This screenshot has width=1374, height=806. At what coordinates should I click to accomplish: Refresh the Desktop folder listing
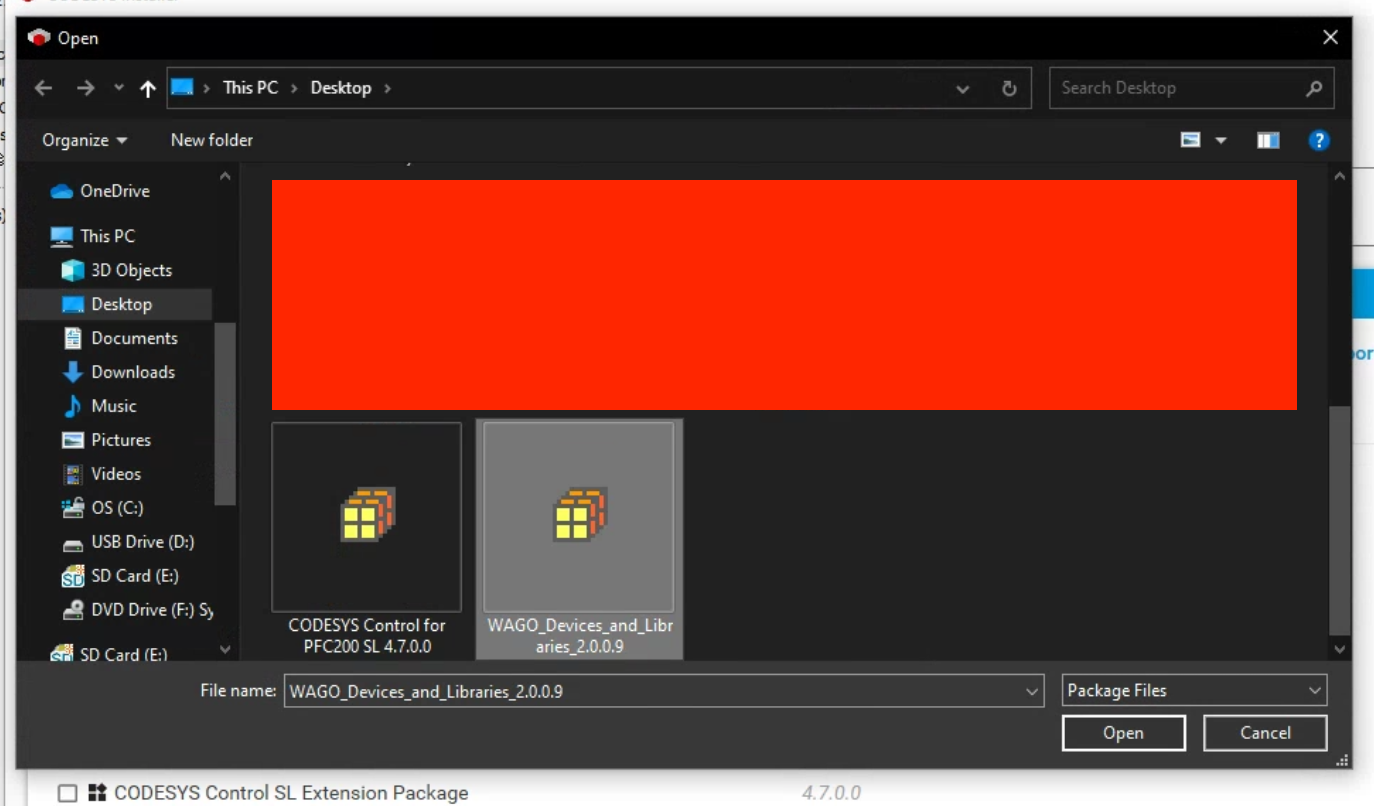pos(1009,88)
